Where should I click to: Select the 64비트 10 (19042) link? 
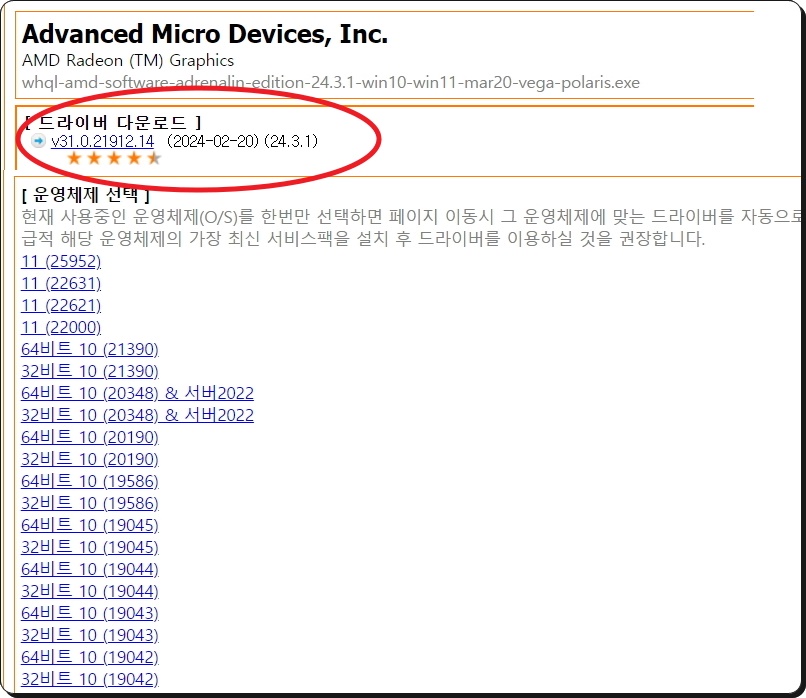tap(90, 657)
